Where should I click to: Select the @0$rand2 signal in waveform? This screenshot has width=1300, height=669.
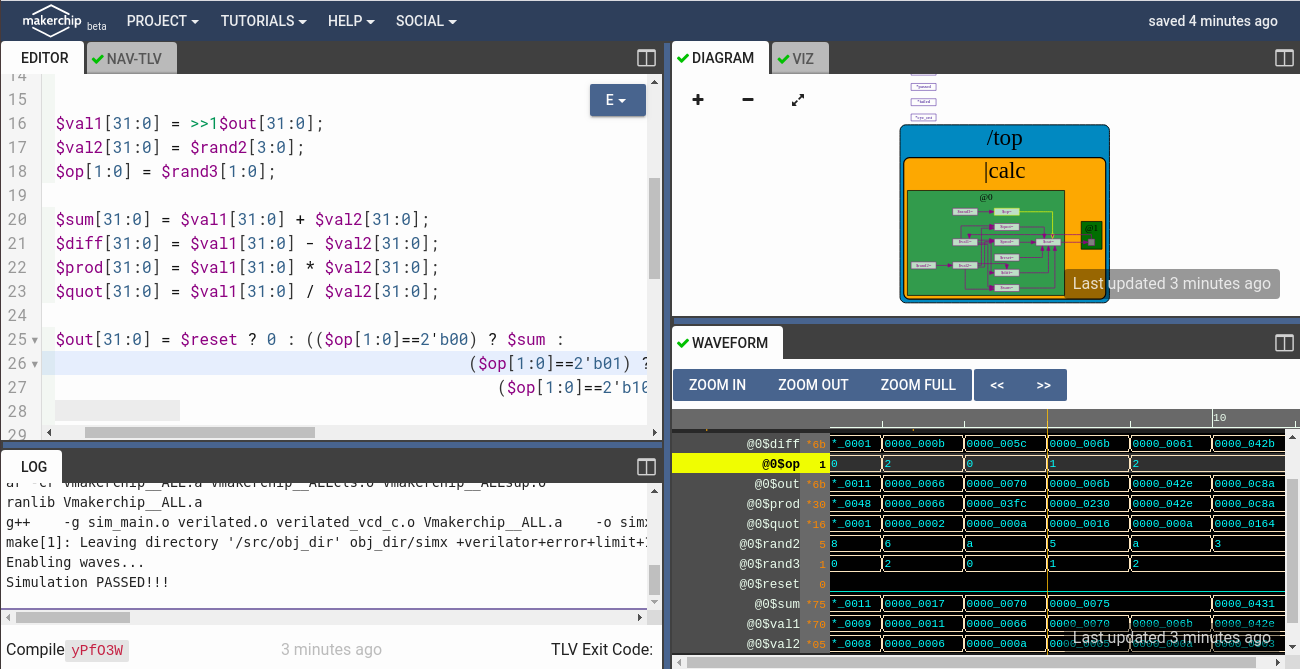(769, 544)
